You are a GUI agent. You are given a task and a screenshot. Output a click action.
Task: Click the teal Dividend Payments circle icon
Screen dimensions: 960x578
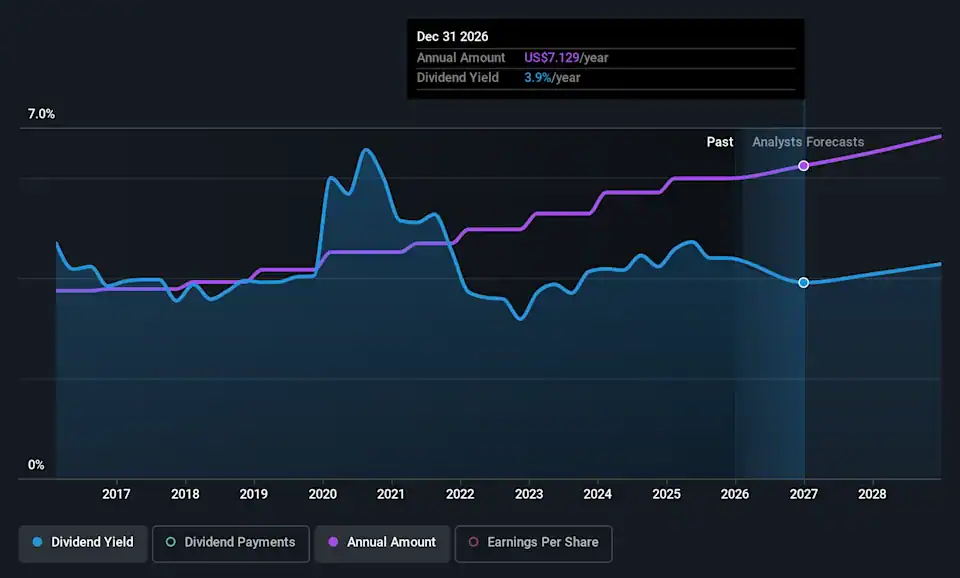click(170, 542)
